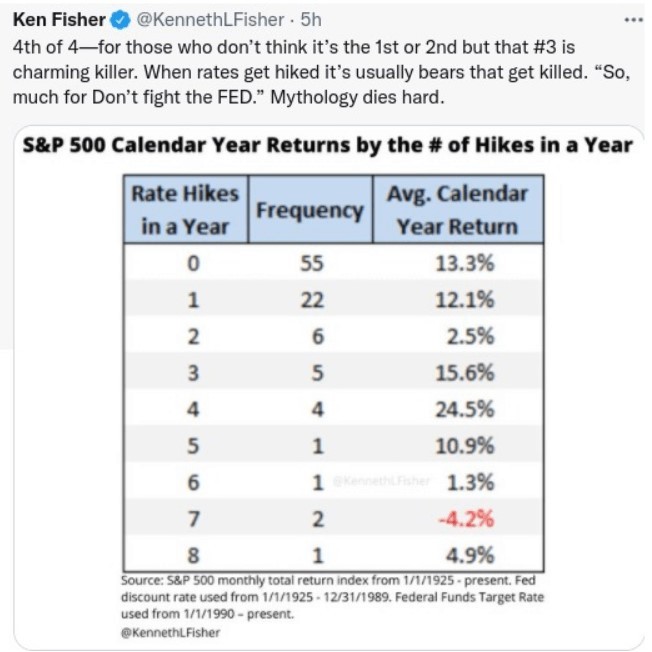Click the blue verified badge icon
This screenshot has width=652, height=652.
point(116,19)
